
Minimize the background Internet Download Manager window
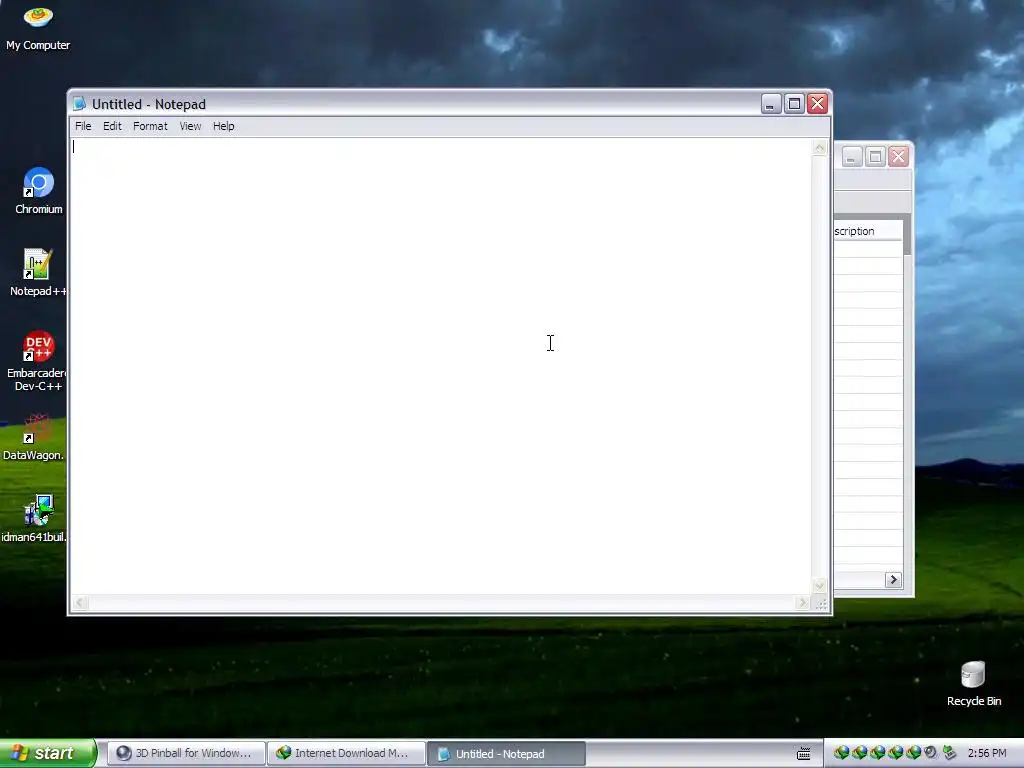tap(852, 157)
